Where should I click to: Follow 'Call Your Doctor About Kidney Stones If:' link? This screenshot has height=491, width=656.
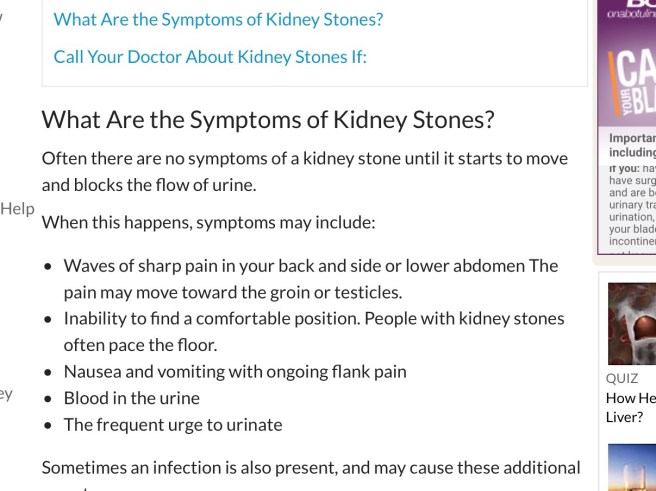pyautogui.click(x=210, y=56)
